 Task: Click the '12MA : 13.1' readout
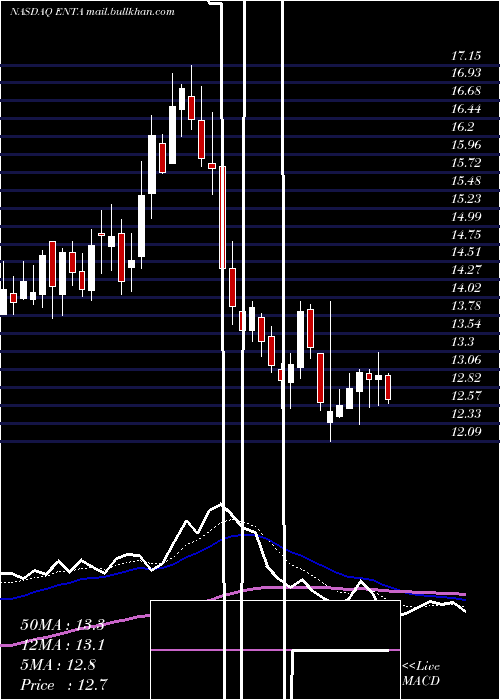[x=62, y=645]
